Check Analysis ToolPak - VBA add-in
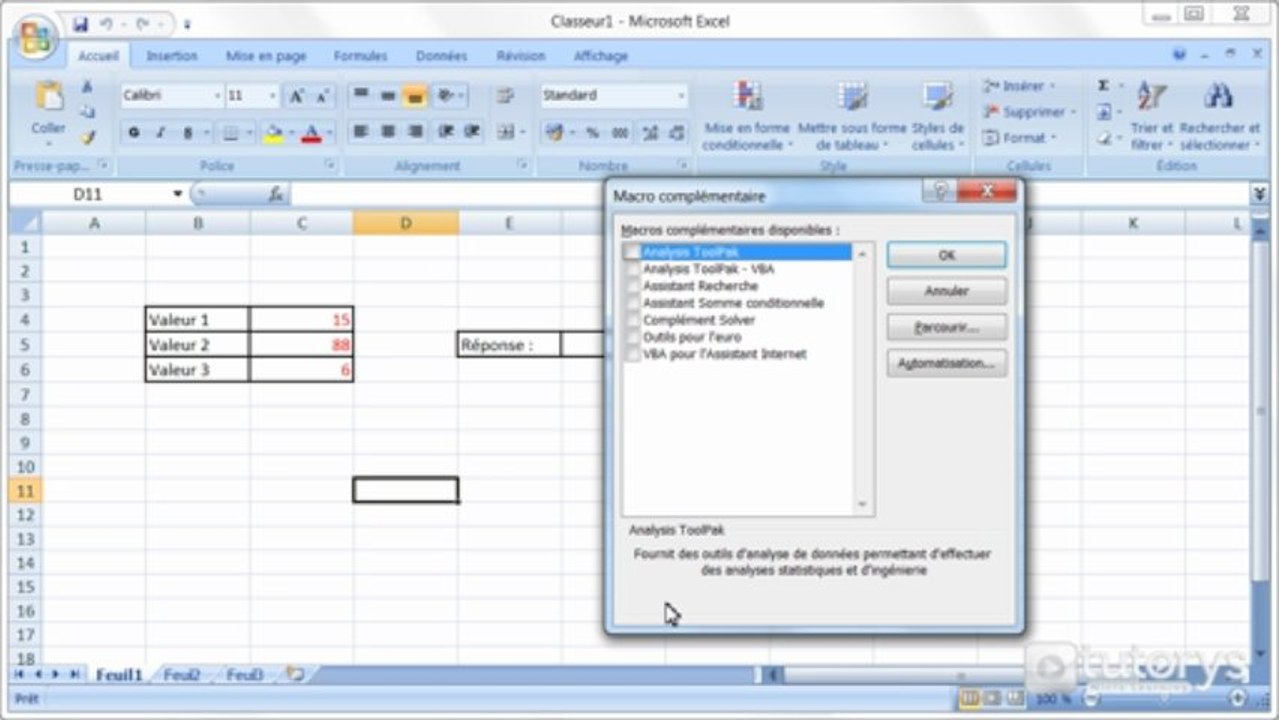 tap(631, 270)
